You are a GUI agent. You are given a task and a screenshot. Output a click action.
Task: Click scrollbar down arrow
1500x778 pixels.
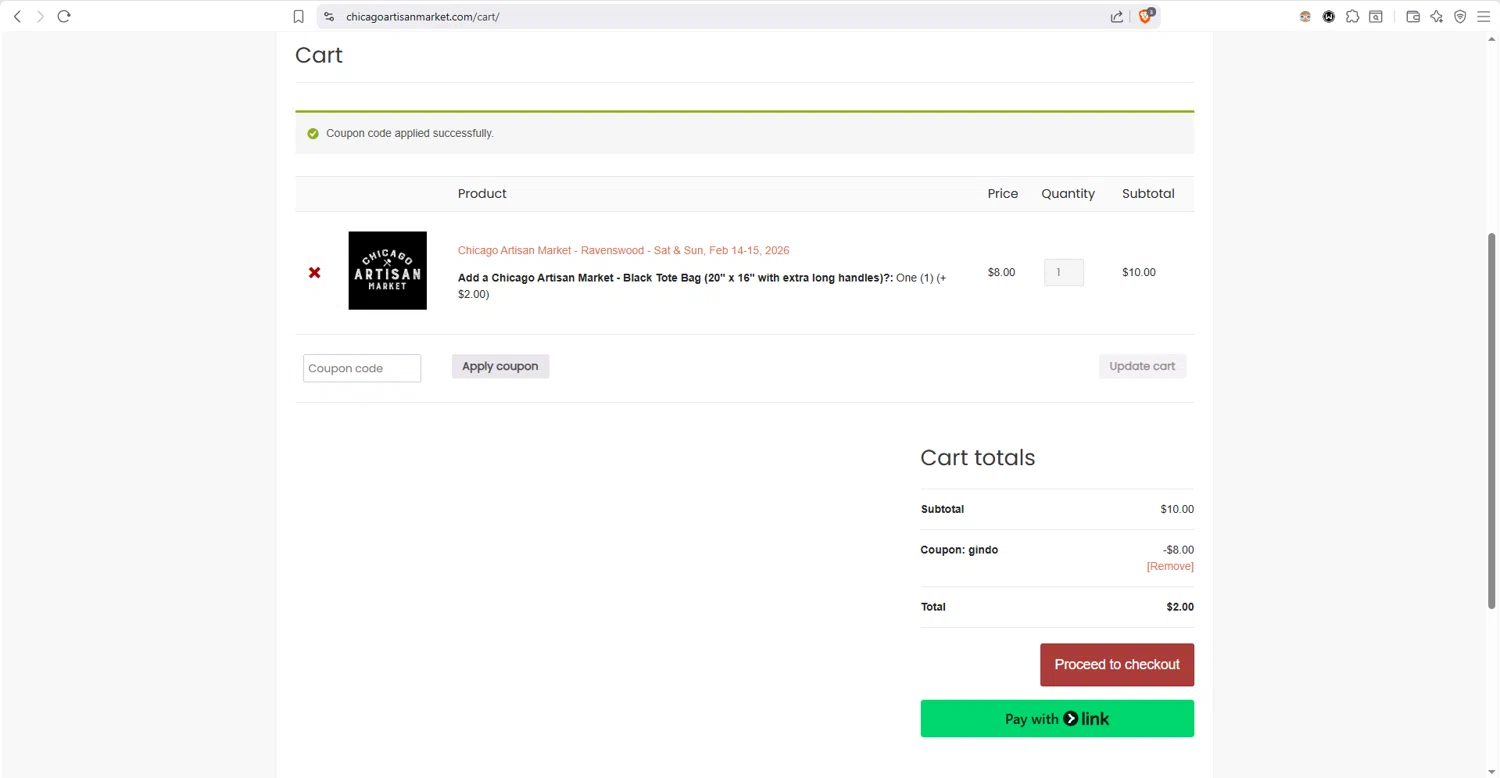1492,771
